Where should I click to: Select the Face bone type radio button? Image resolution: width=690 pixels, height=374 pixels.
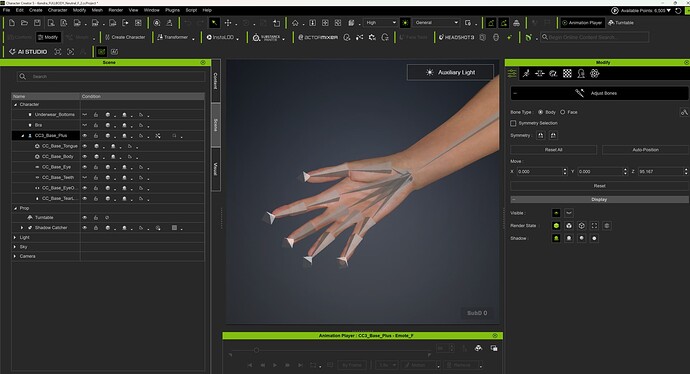pos(562,112)
